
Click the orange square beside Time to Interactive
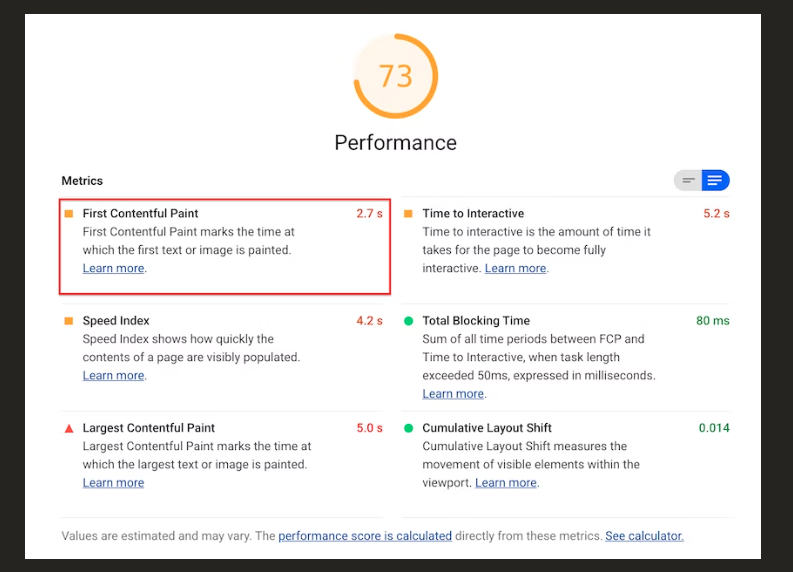(x=408, y=213)
